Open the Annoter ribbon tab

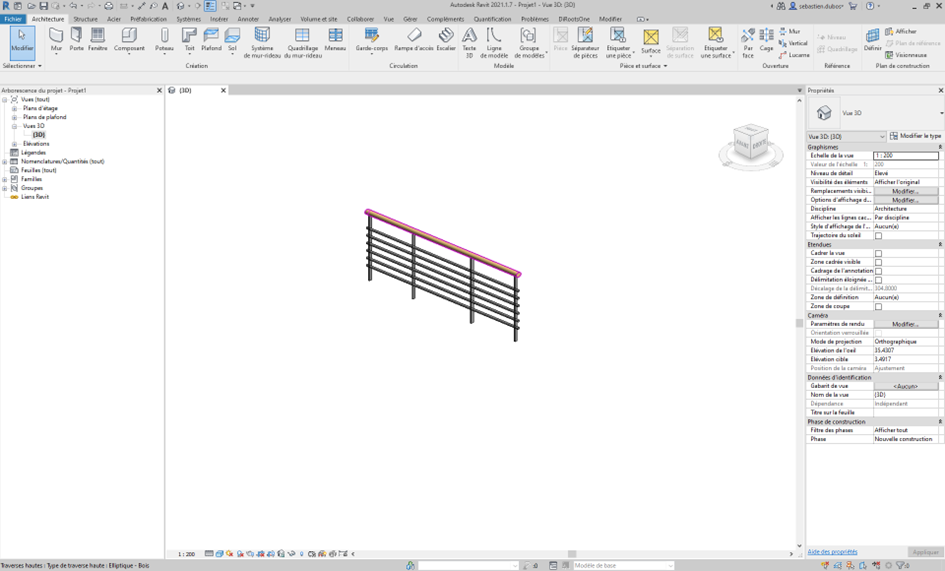point(248,19)
